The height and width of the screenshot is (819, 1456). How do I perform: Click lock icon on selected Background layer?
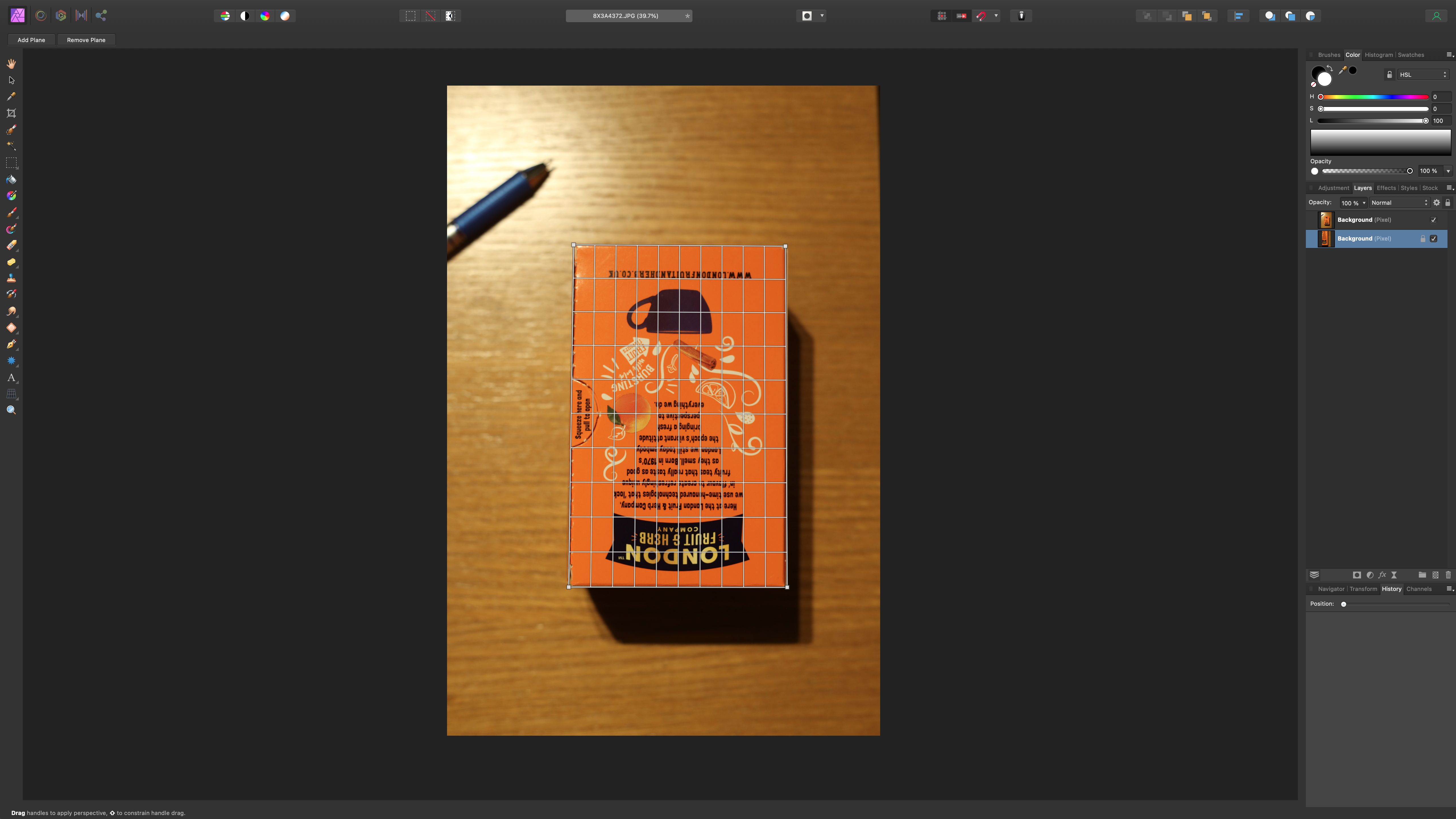1423,239
